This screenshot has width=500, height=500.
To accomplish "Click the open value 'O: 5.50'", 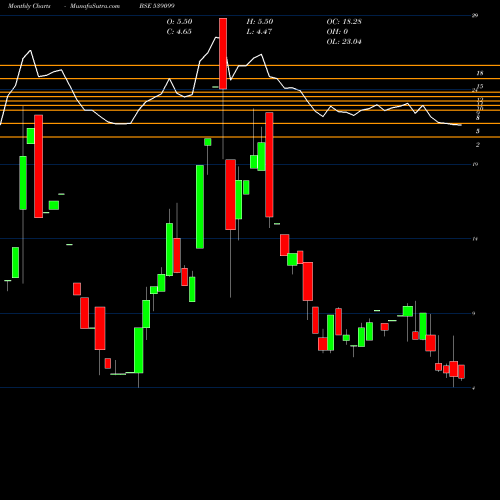I will click(x=179, y=22).
